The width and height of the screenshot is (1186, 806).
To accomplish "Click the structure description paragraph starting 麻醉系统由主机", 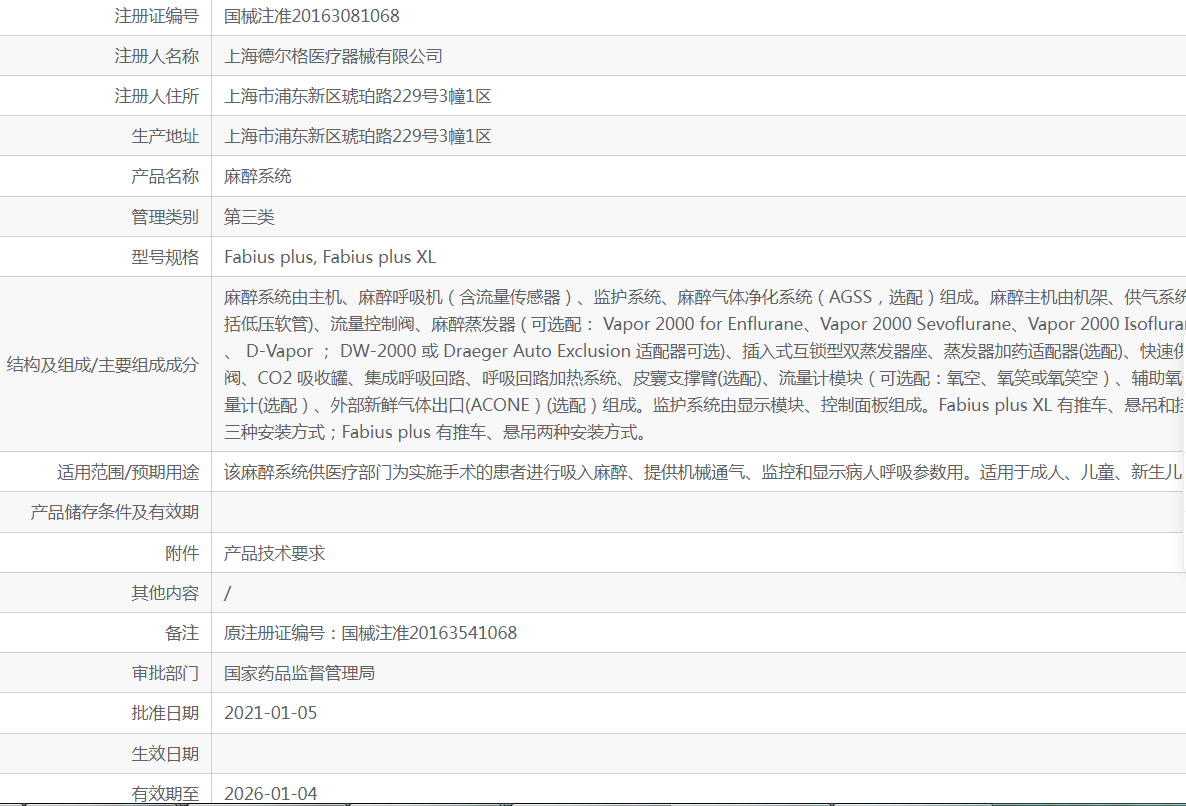I will point(705,364).
